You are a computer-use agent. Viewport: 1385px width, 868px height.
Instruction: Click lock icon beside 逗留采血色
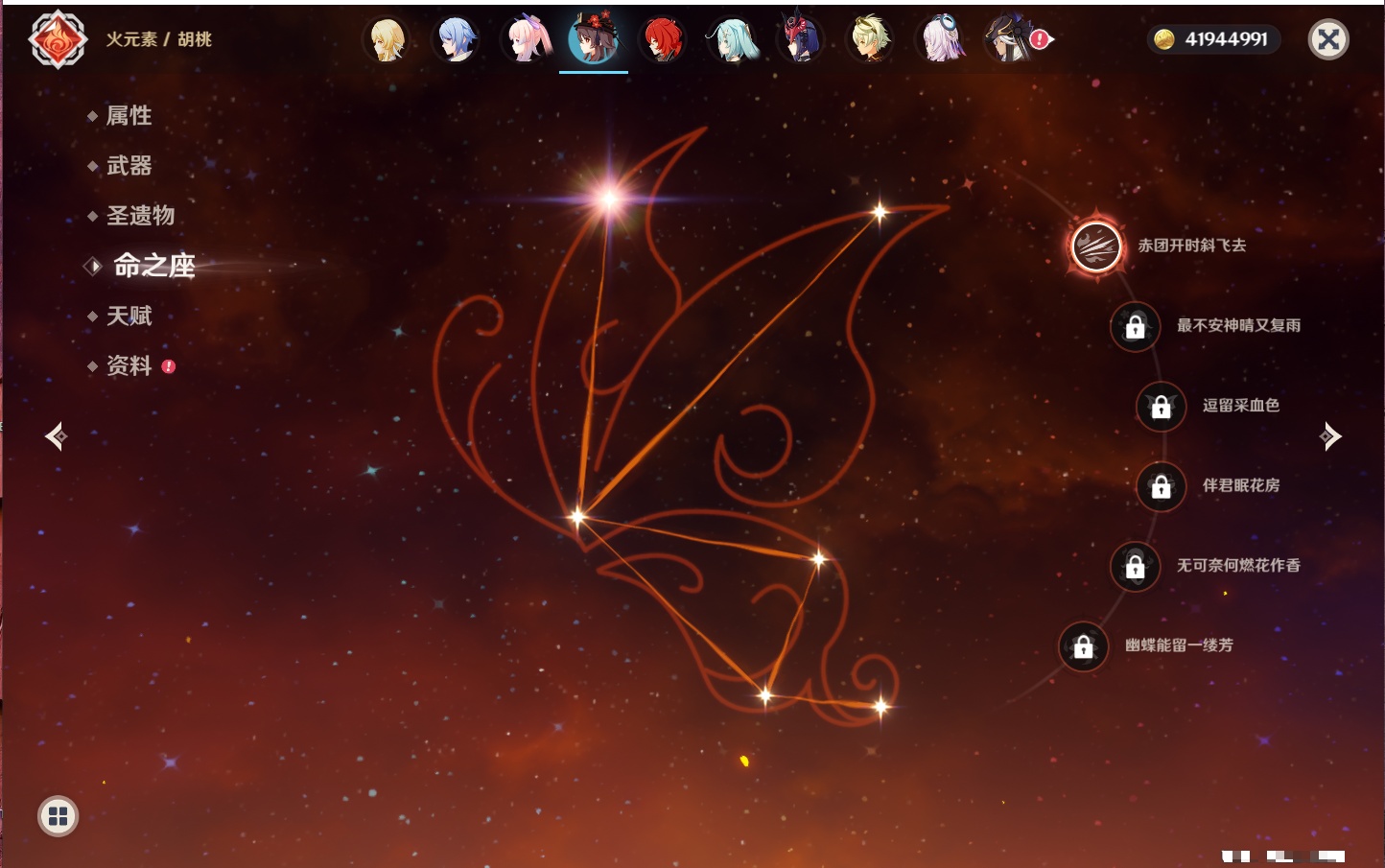pyautogui.click(x=1161, y=406)
